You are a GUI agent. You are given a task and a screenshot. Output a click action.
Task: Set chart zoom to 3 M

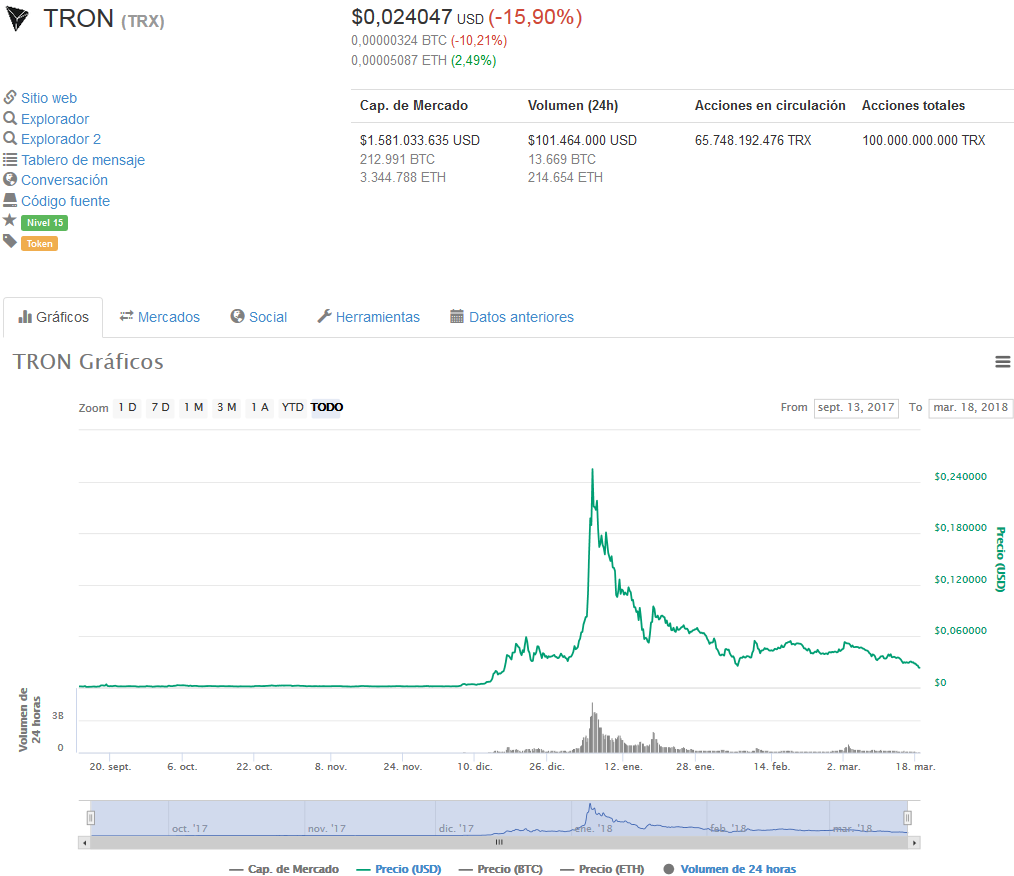(226, 407)
